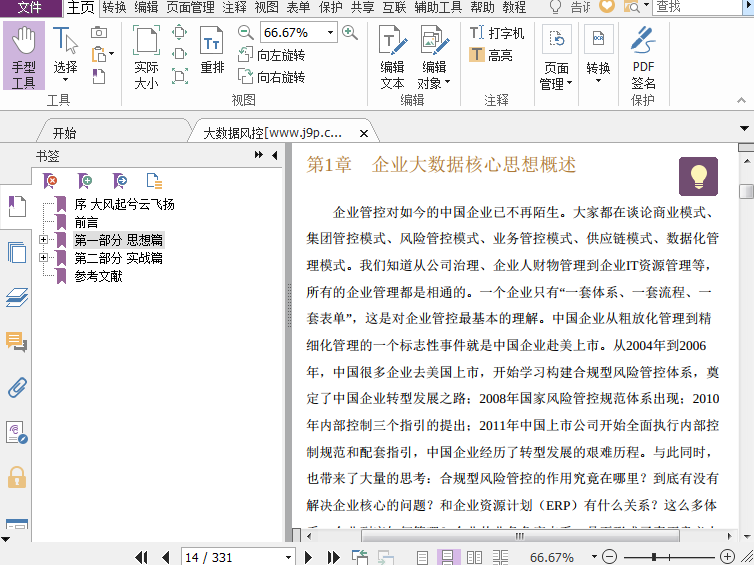Expand the 第二部分 实战篇 bookmark node
The width and height of the screenshot is (754, 565).
(43, 257)
